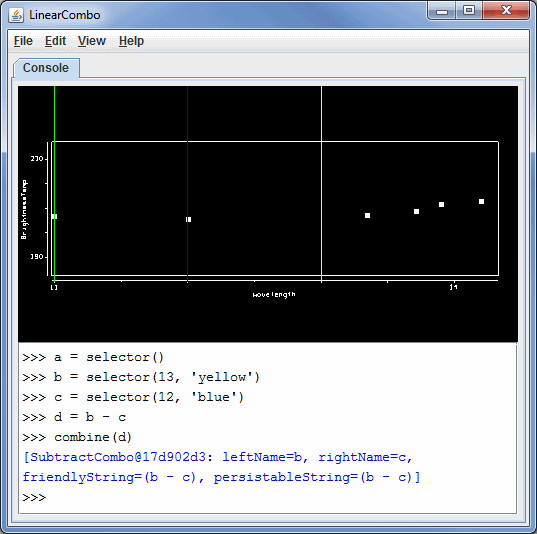Image resolution: width=537 pixels, height=534 pixels.
Task: Click the 'friendlyString=(b - c)' output text
Action: click(x=110, y=477)
